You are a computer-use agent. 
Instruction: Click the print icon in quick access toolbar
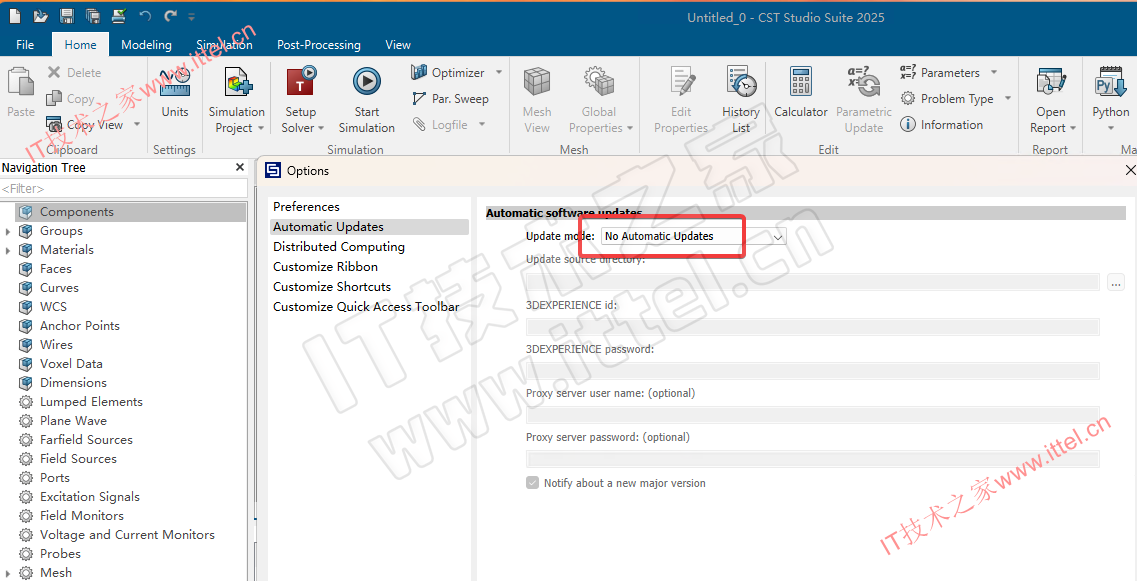119,16
